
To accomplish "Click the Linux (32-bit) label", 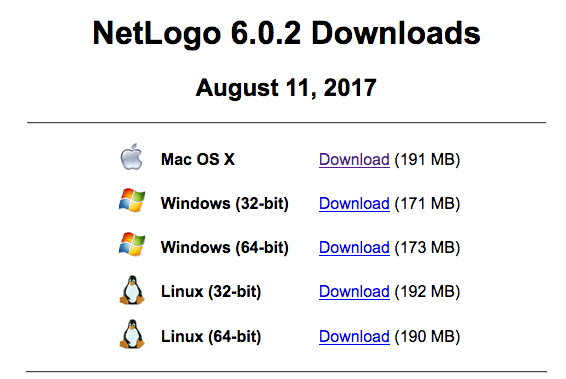I will [x=211, y=292].
